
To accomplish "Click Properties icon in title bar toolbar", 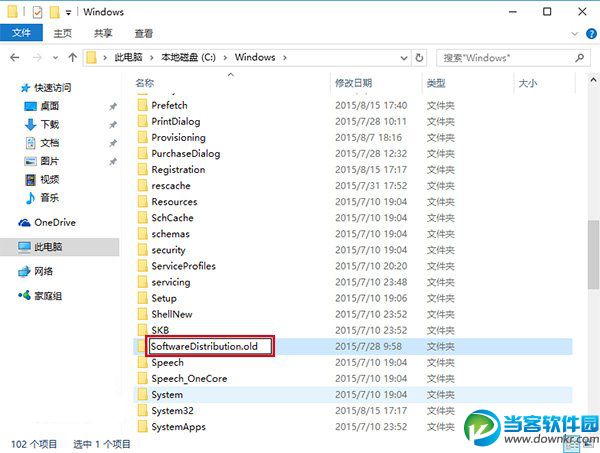I will click(x=37, y=12).
